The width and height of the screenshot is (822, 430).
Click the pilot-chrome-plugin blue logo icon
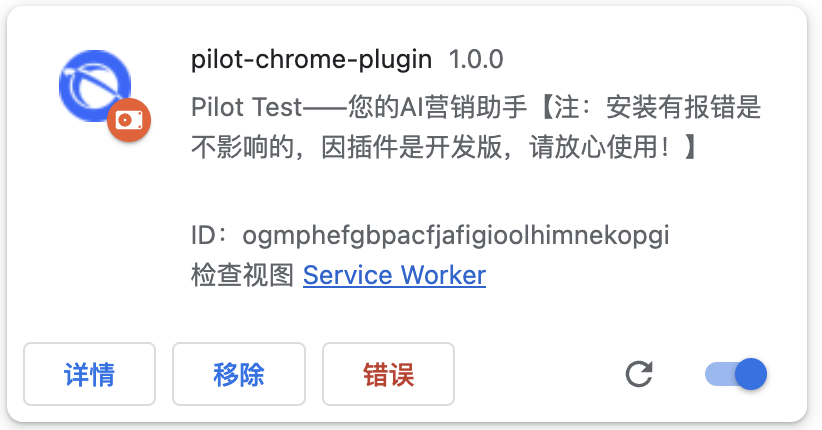pos(95,86)
